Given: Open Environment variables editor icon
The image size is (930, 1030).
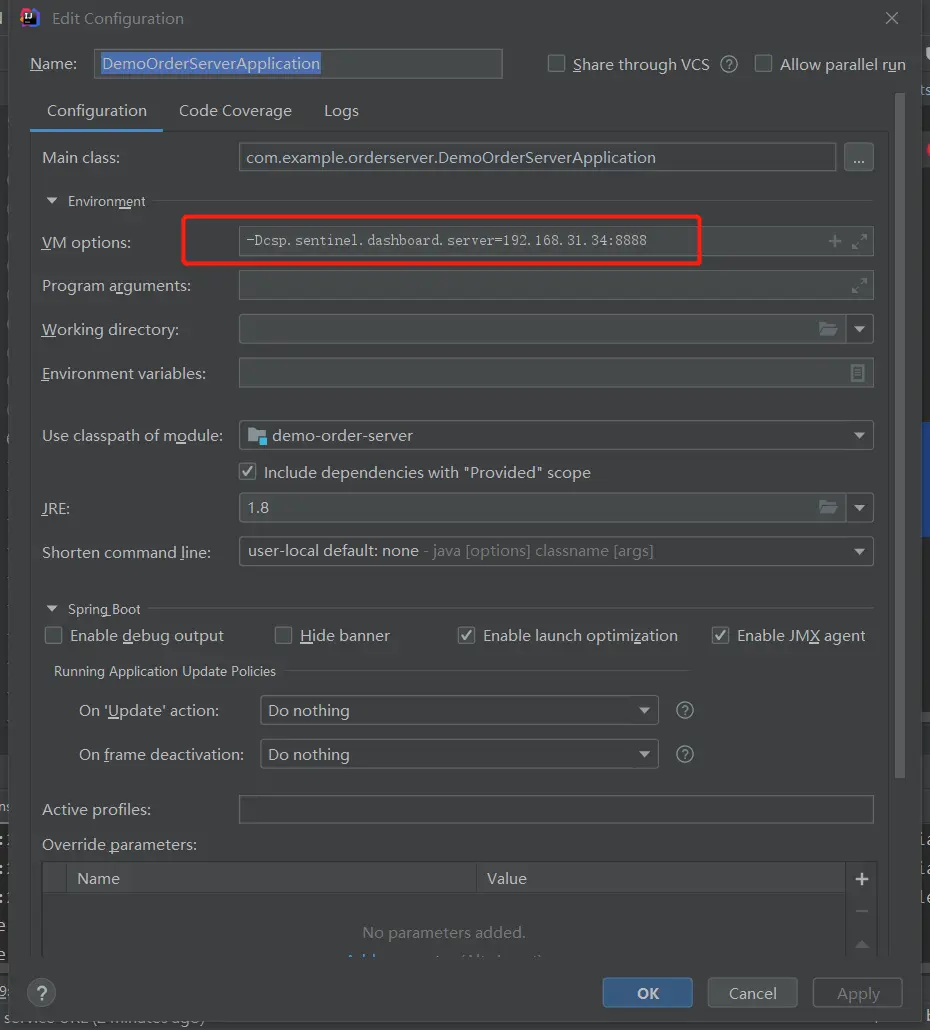Looking at the screenshot, I should click(x=857, y=373).
